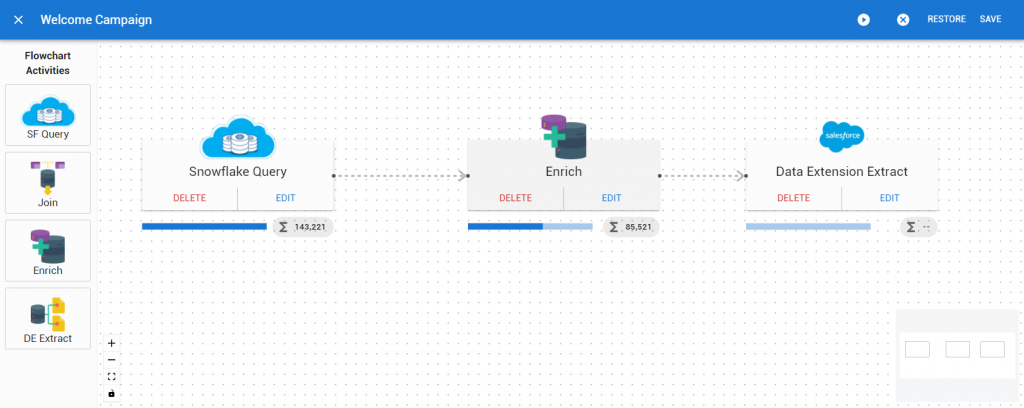Click the Snowflake Query progress bar
The image size is (1024, 408).
coord(204,227)
